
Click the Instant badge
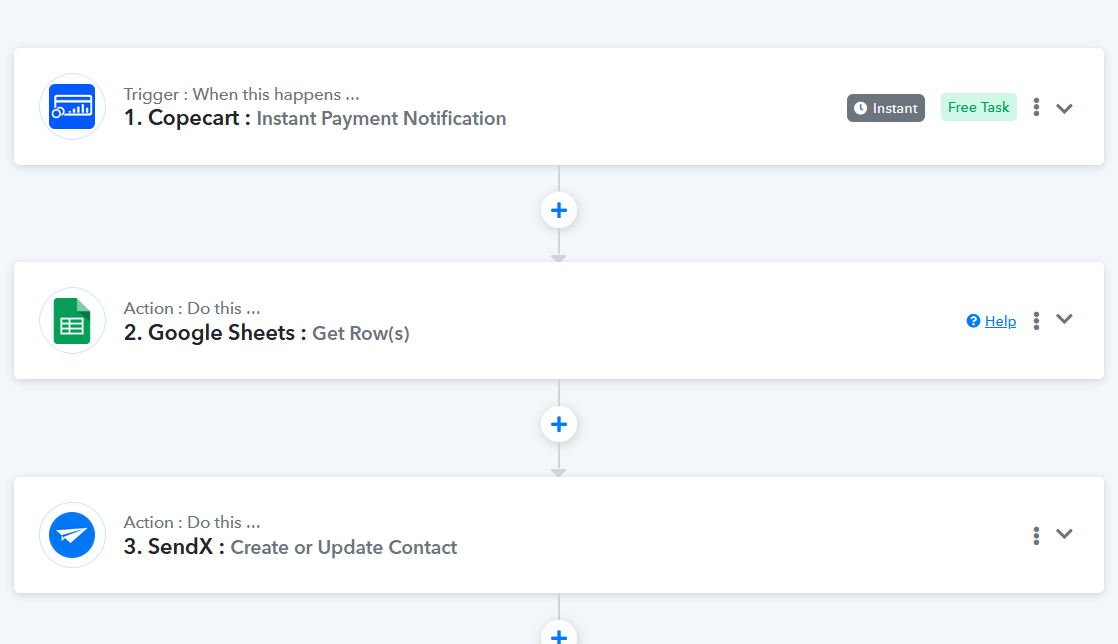(886, 108)
